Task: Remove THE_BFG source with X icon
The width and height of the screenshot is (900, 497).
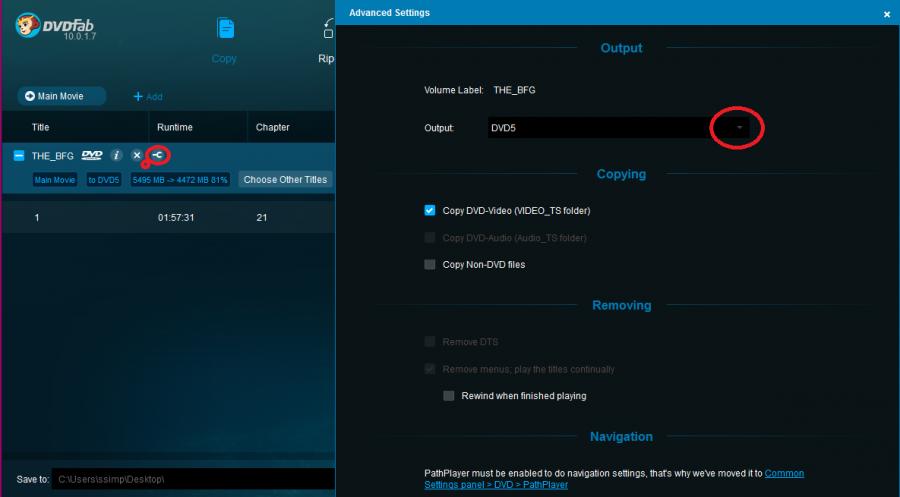Action: [137, 156]
